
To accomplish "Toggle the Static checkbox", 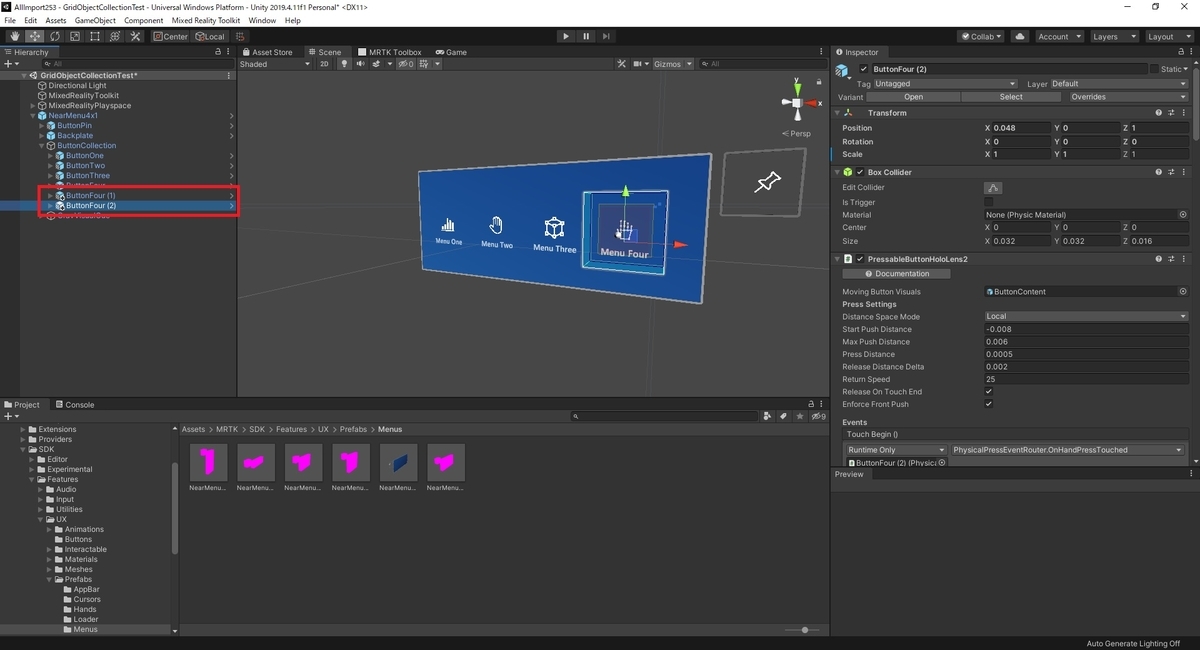I will click(x=1154, y=69).
